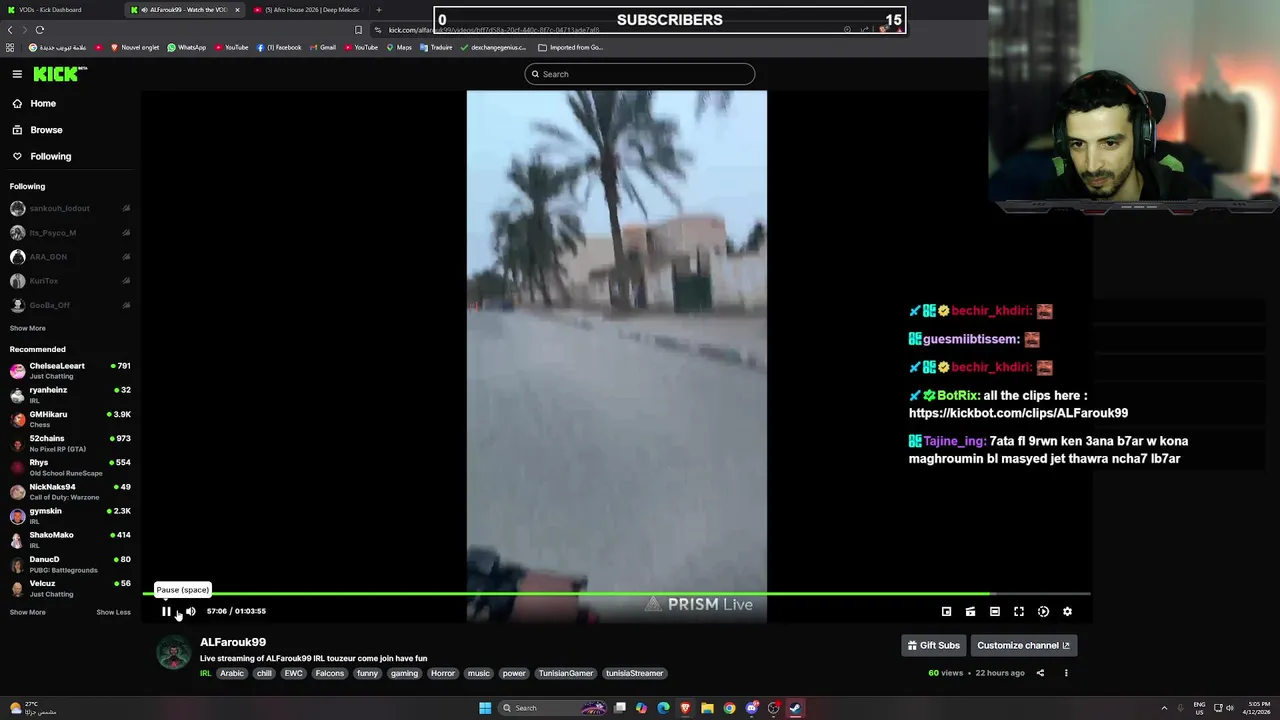Open a new browser tab
Screen dimensions: 1280x720
click(x=378, y=10)
